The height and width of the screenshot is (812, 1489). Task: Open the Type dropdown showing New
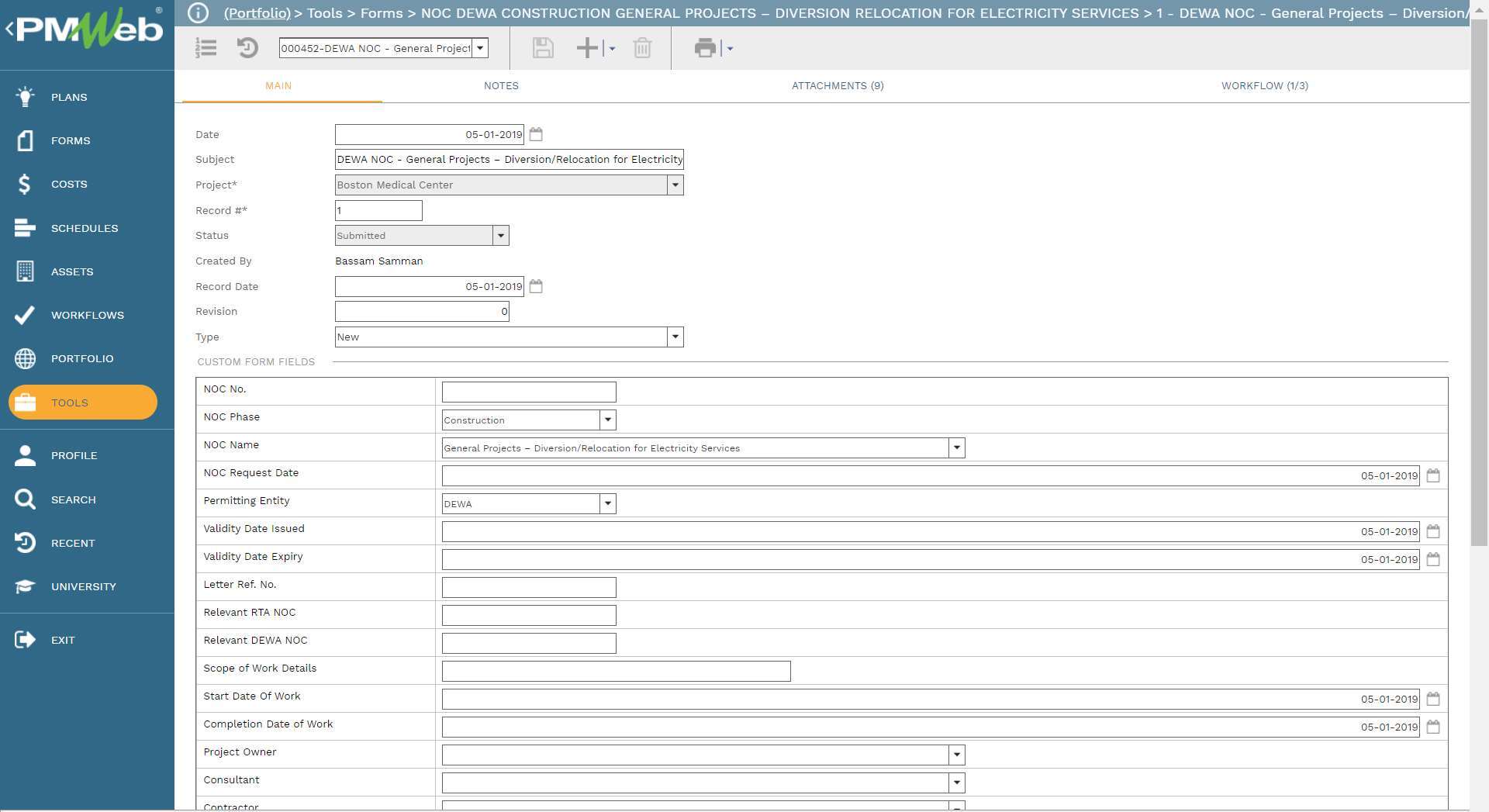click(675, 337)
